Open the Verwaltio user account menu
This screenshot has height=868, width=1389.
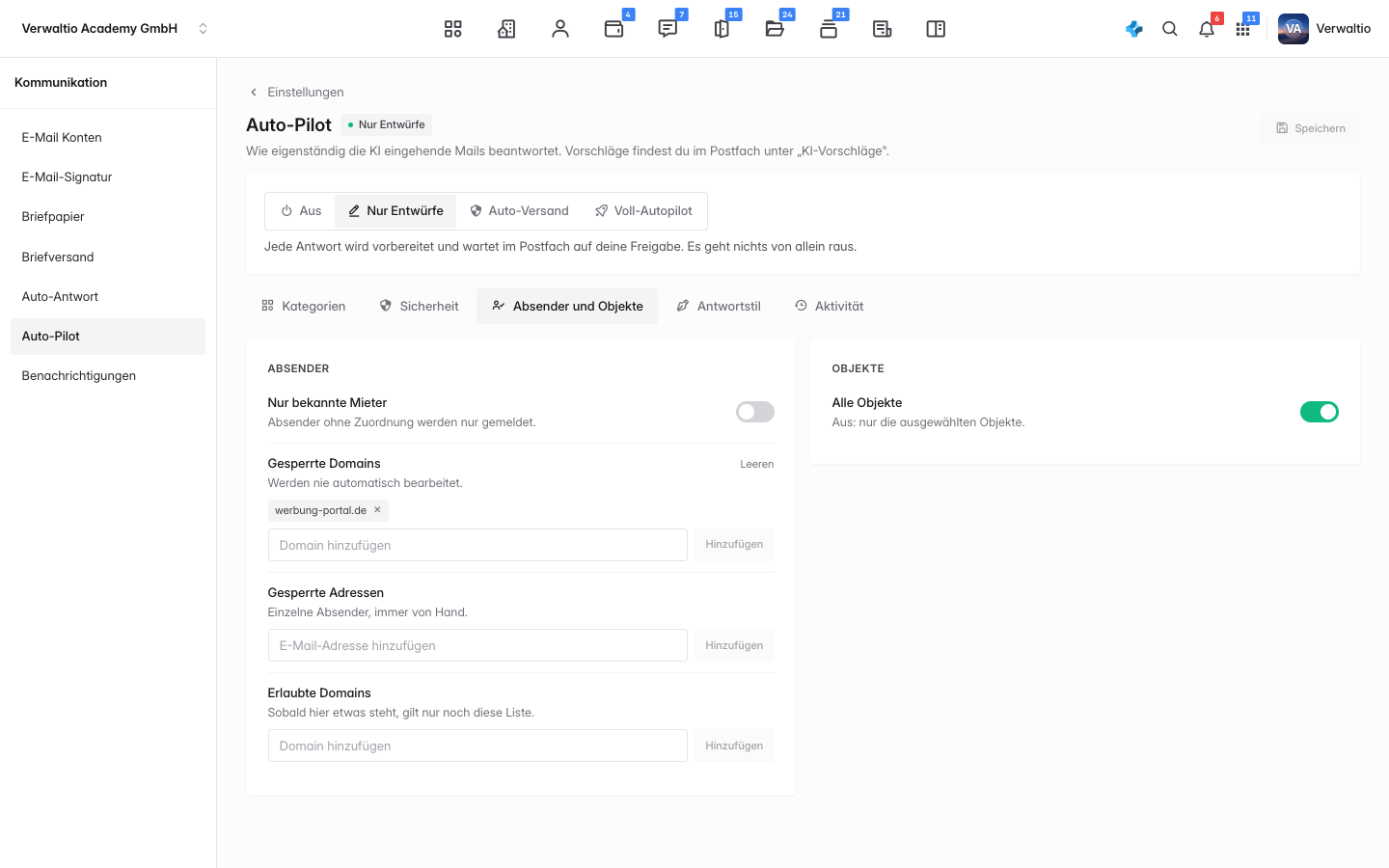coord(1324,29)
